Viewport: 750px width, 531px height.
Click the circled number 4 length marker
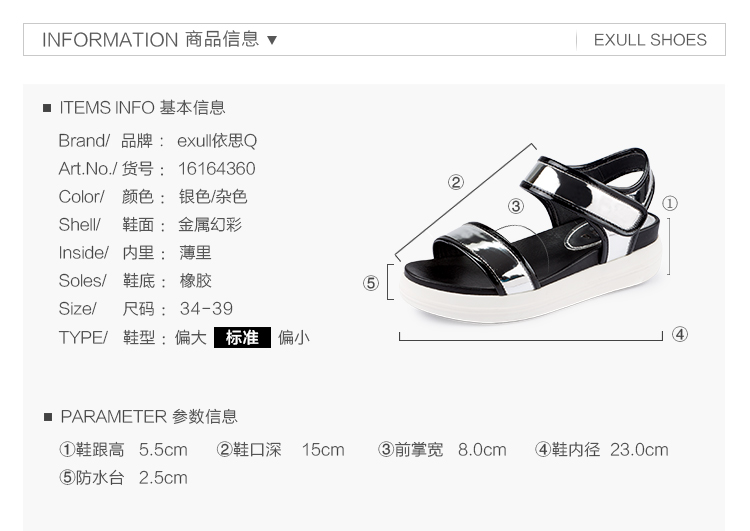pyautogui.click(x=680, y=334)
